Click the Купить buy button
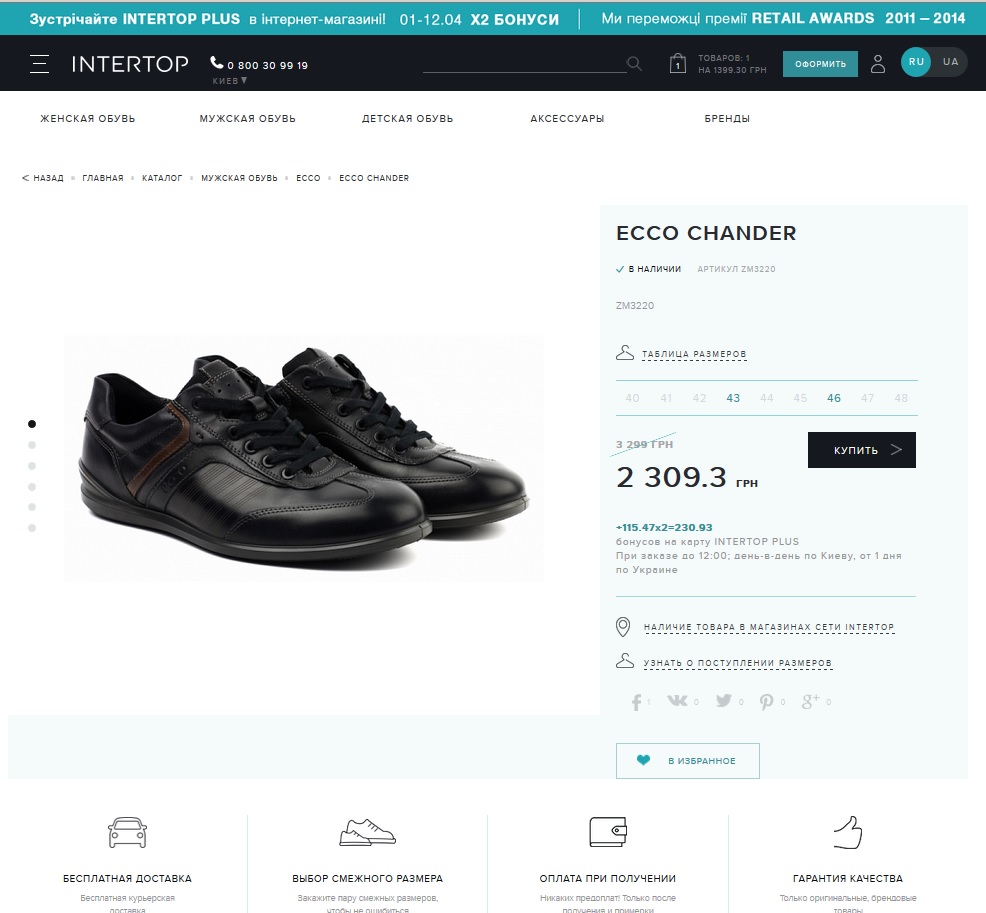The width and height of the screenshot is (986, 913). coord(861,450)
